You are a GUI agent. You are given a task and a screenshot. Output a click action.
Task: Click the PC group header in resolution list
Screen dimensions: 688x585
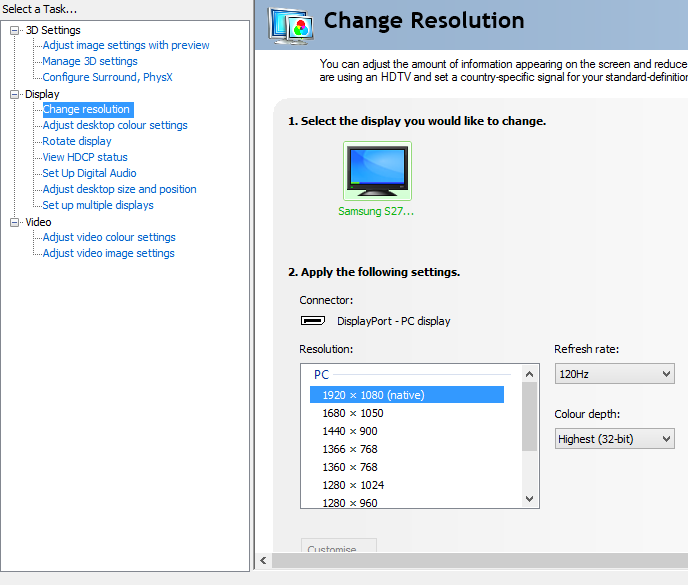(x=321, y=375)
